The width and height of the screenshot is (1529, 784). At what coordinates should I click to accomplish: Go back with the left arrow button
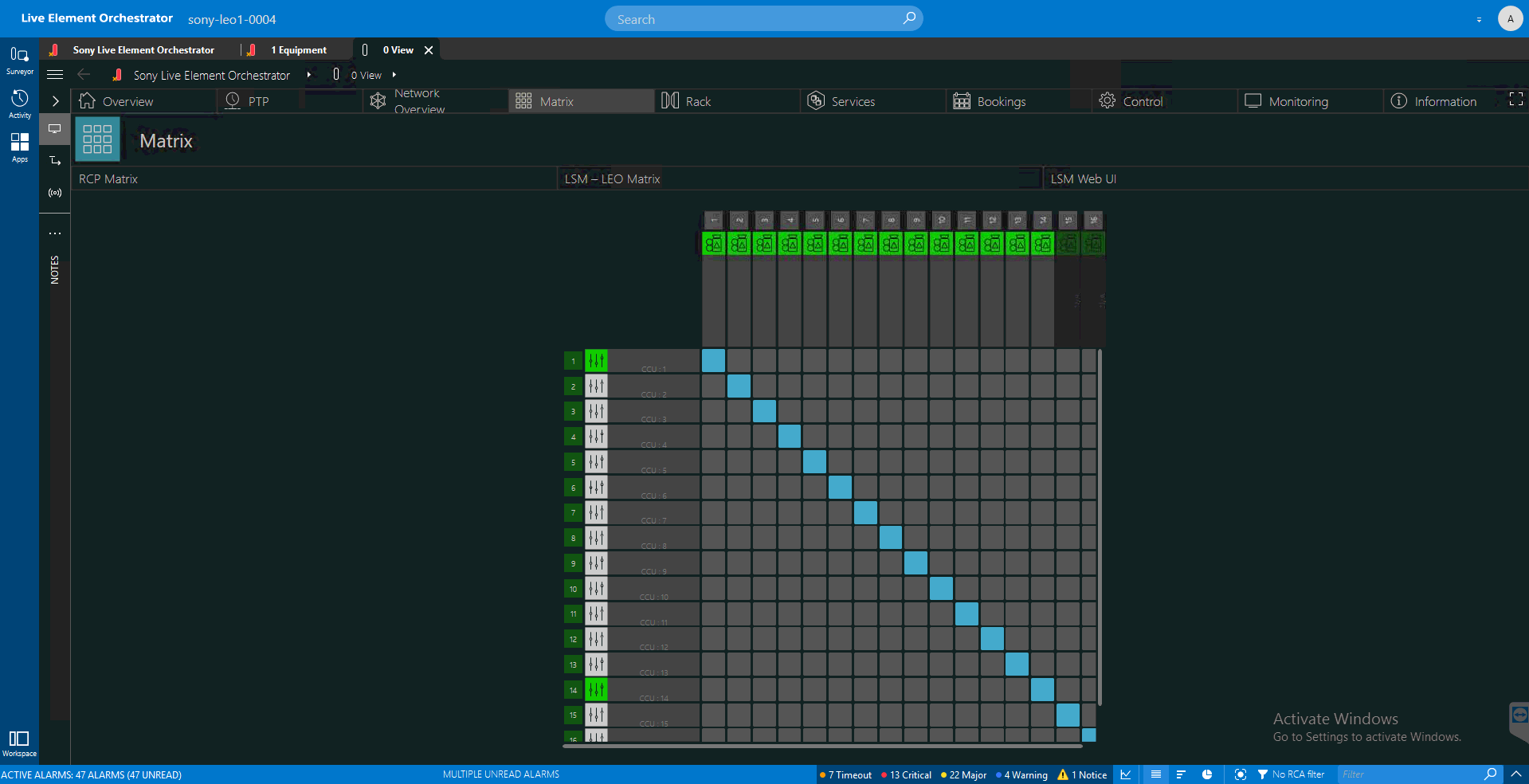84,75
